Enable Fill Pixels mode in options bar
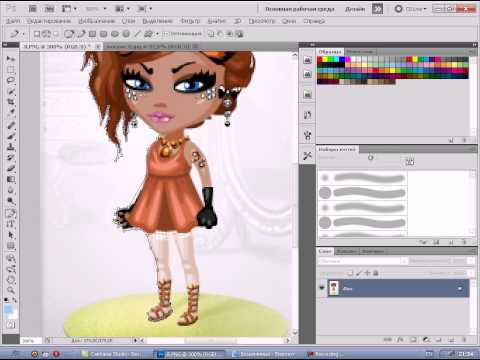This screenshot has height=360, width=480. tap(56, 34)
